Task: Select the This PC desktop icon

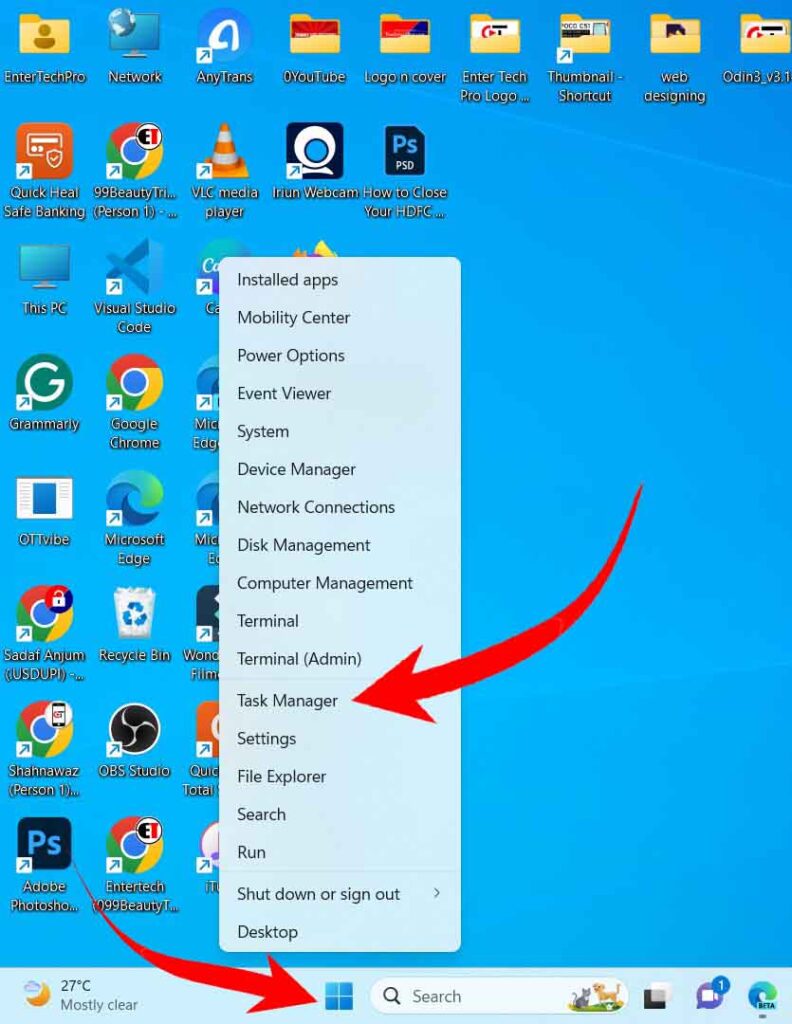Action: pos(44,268)
